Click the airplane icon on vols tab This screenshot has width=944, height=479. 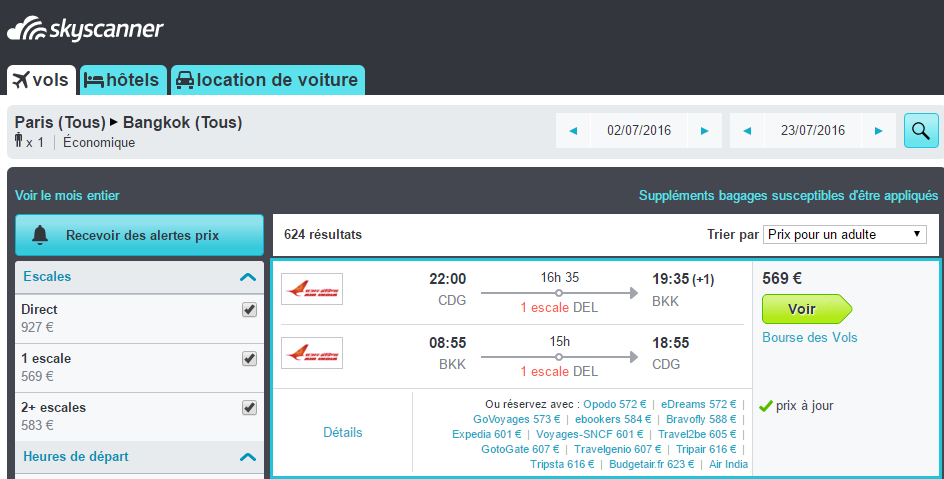coord(20,80)
